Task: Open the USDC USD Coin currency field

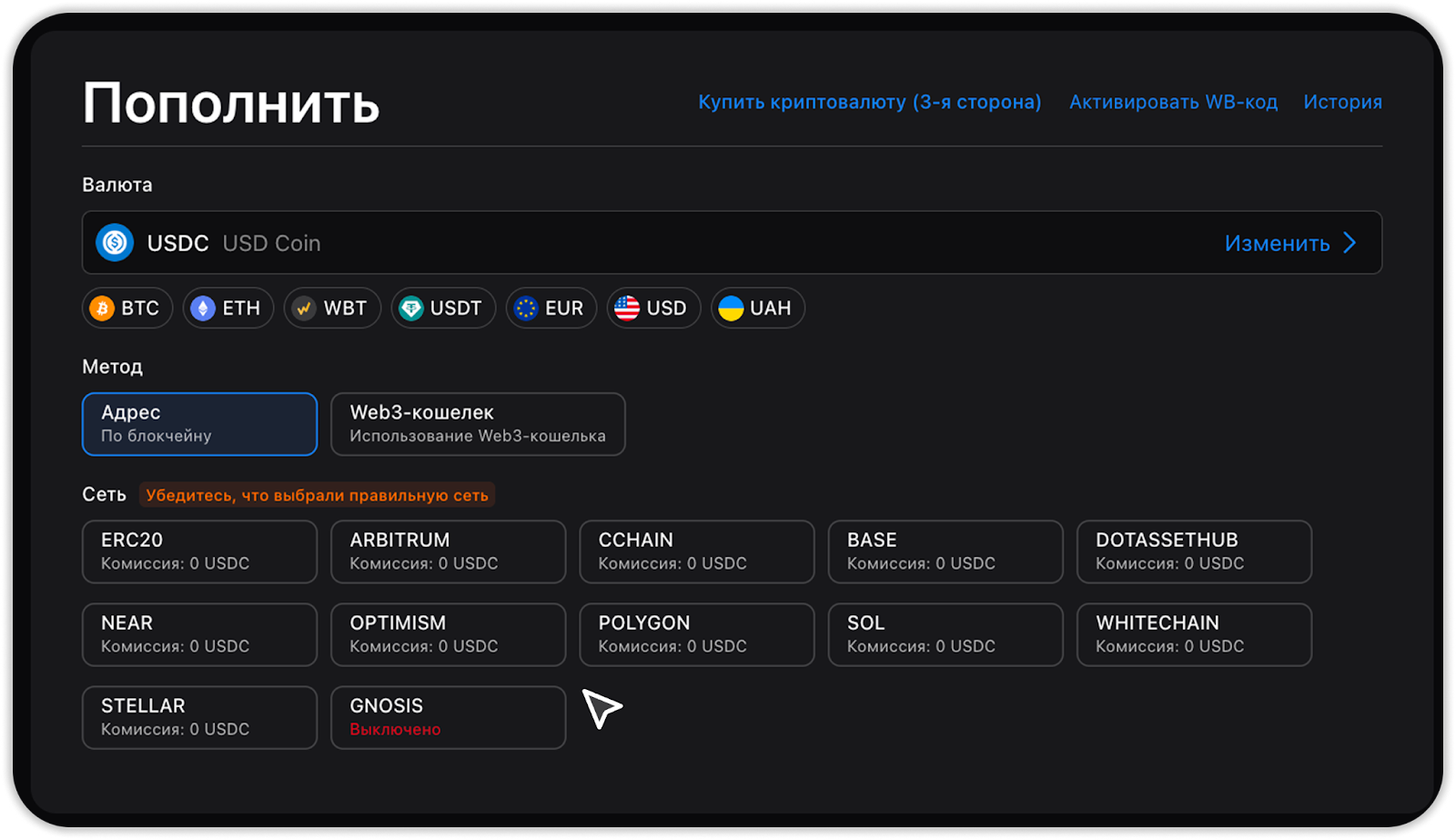Action: [637, 243]
